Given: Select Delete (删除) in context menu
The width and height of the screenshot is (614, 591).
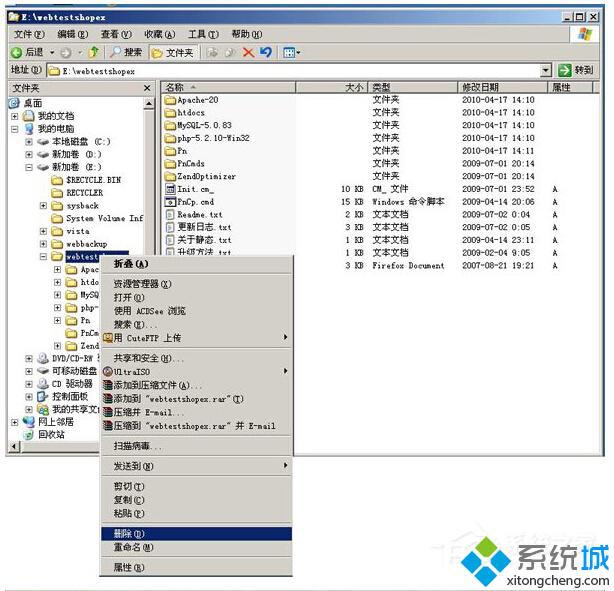Looking at the screenshot, I should [x=197, y=533].
